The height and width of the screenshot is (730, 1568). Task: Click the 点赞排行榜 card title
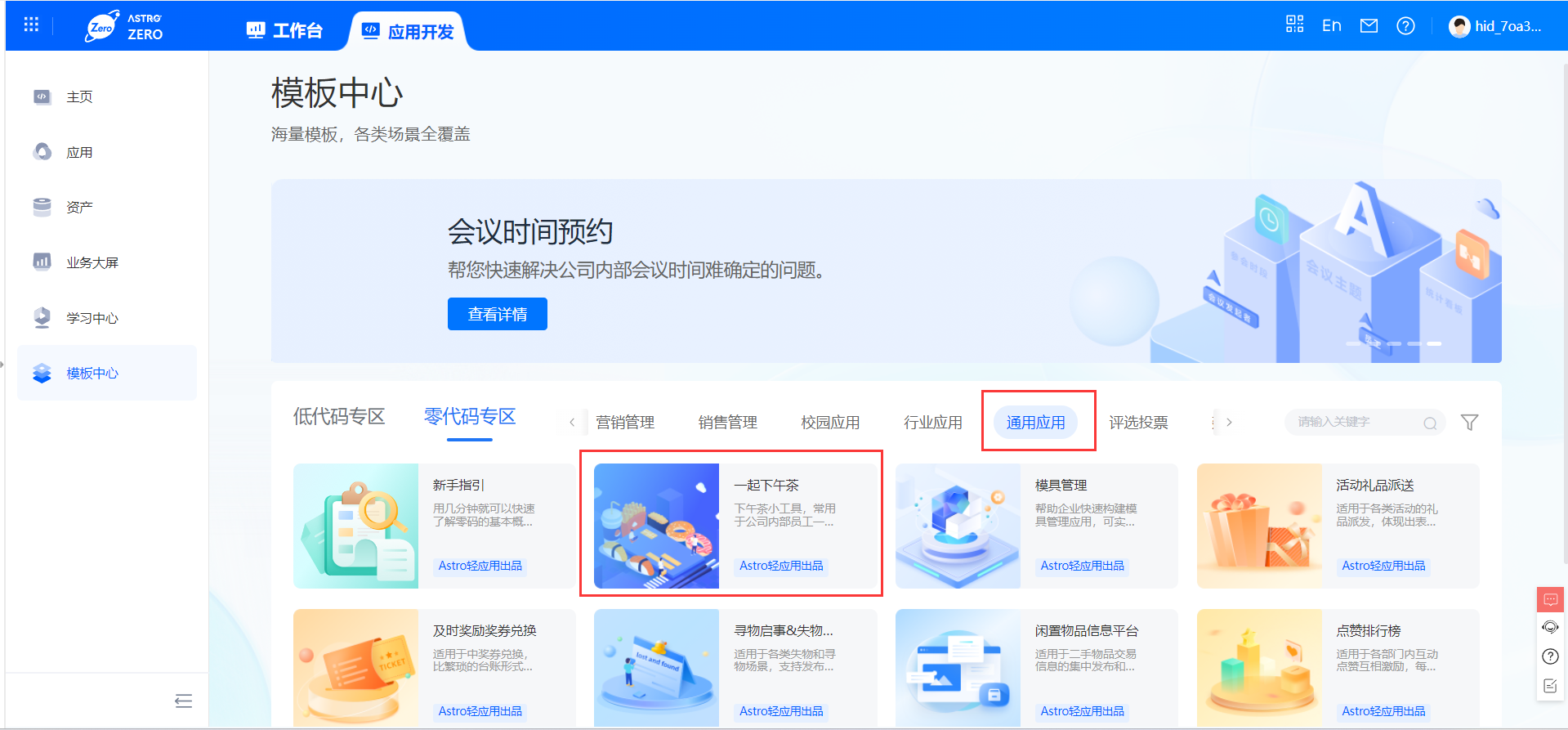point(1369,631)
